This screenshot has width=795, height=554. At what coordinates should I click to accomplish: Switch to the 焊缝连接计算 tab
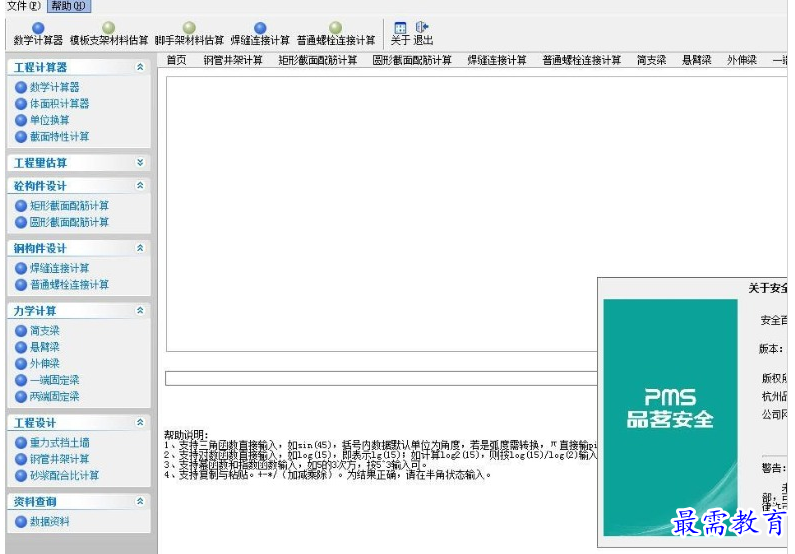(x=497, y=60)
